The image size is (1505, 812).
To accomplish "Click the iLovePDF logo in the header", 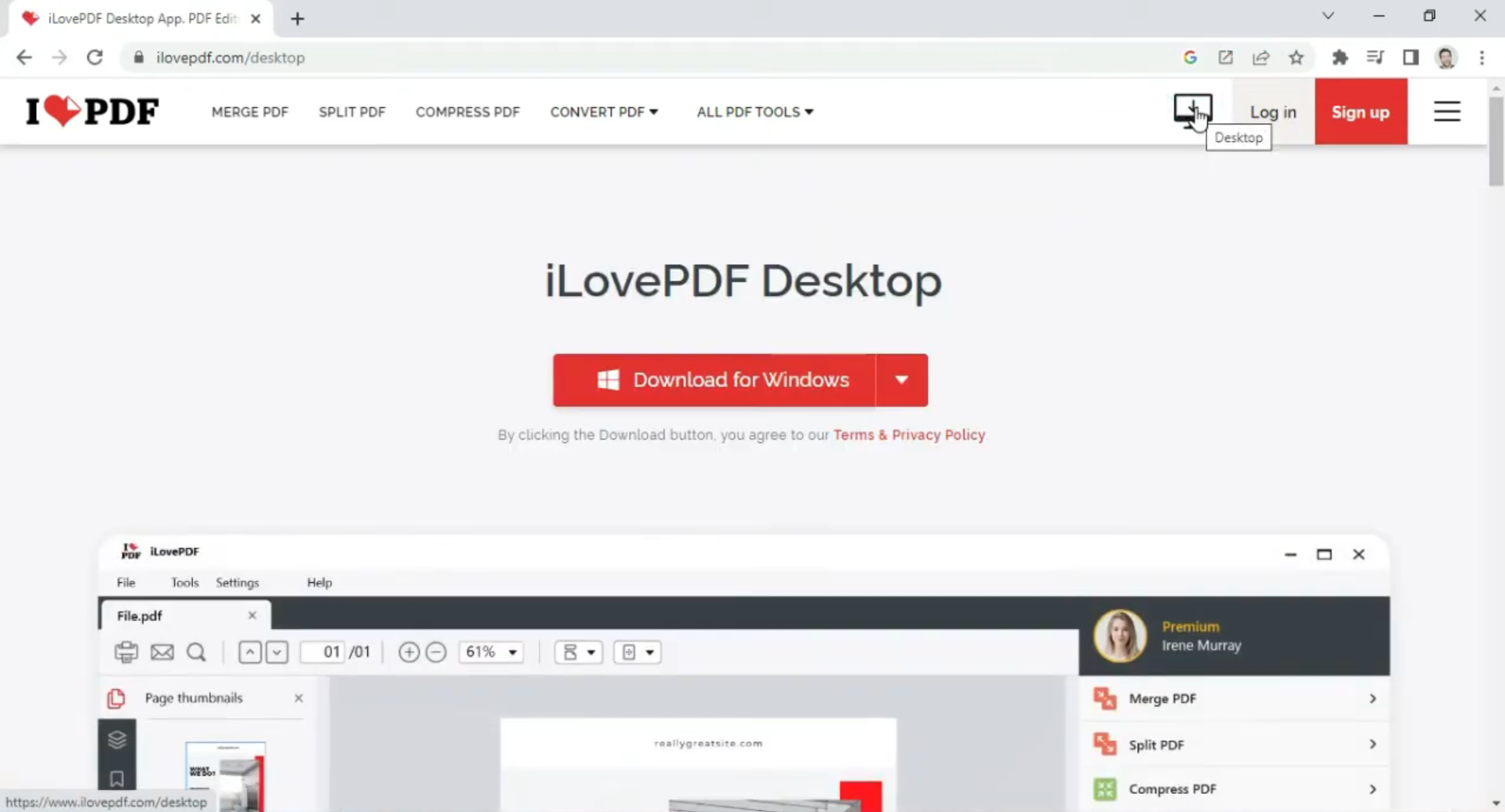I will click(93, 111).
